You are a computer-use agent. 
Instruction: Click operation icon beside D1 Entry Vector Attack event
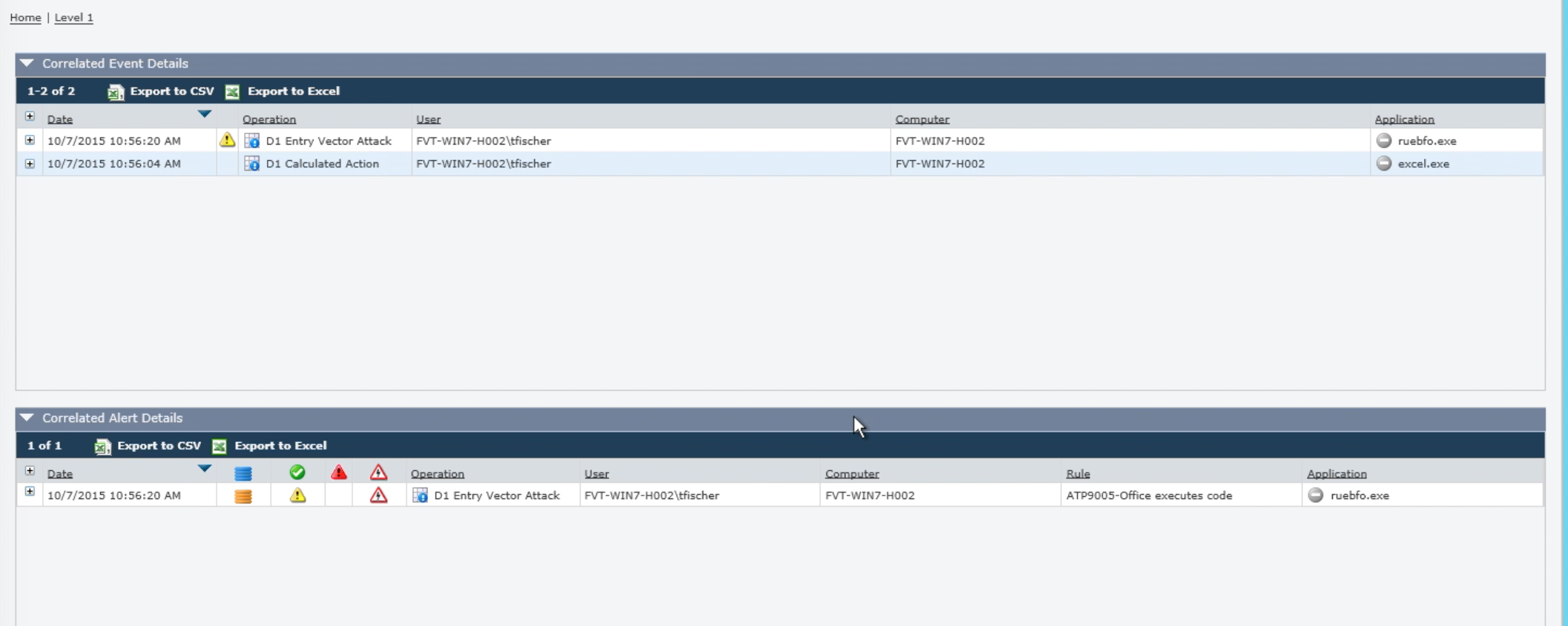click(252, 141)
